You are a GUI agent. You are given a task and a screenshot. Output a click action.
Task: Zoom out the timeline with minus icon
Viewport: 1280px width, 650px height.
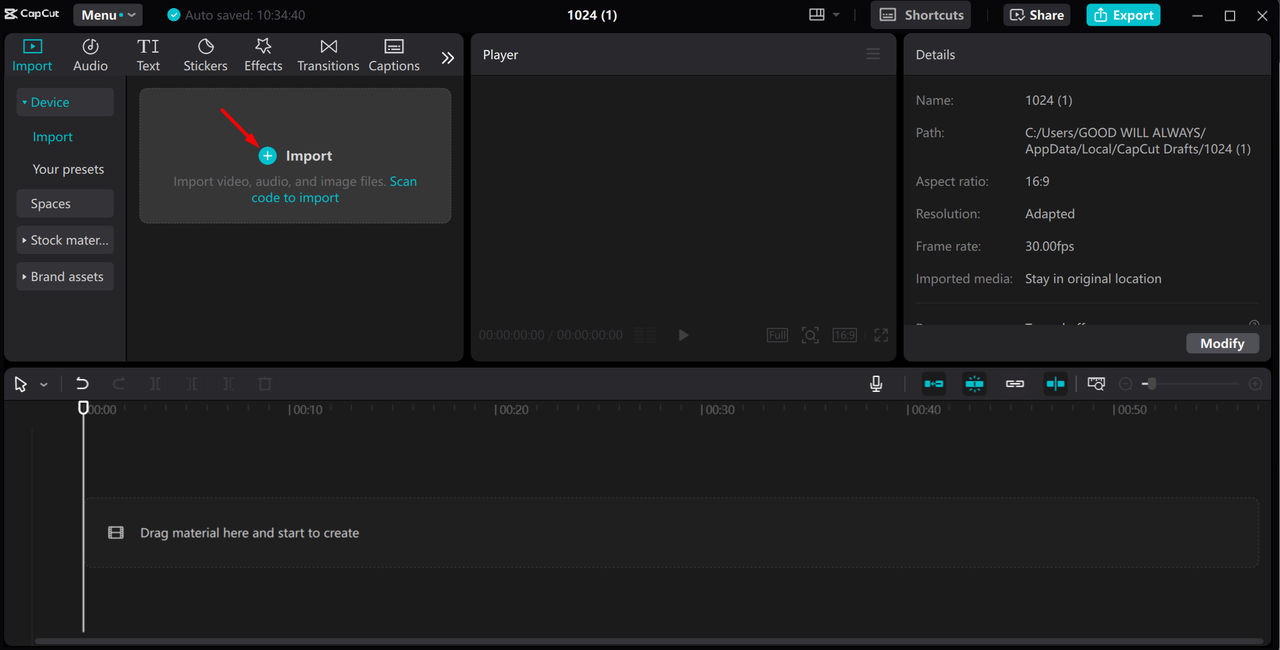1126,384
